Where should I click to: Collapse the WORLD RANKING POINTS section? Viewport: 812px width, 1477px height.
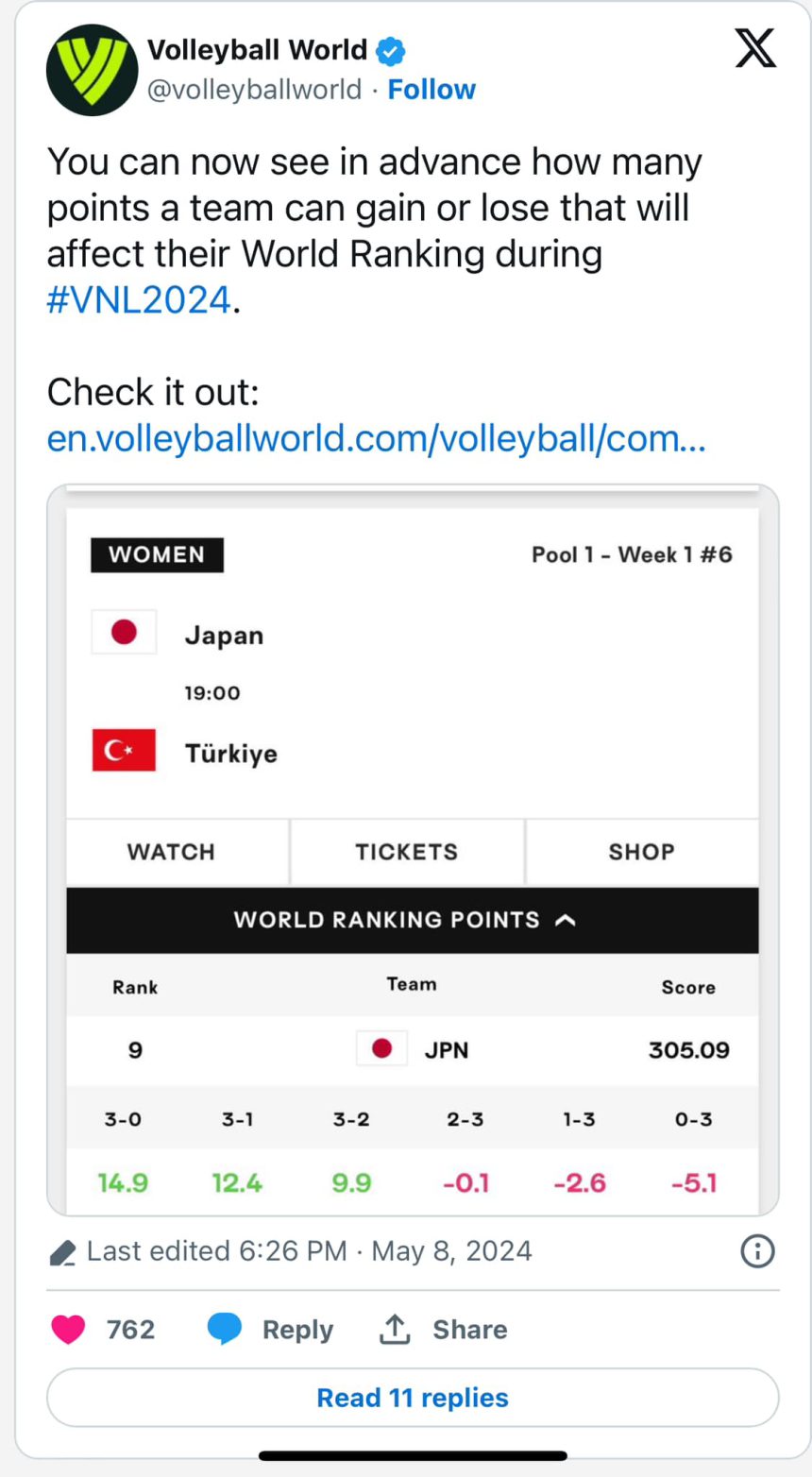(566, 920)
